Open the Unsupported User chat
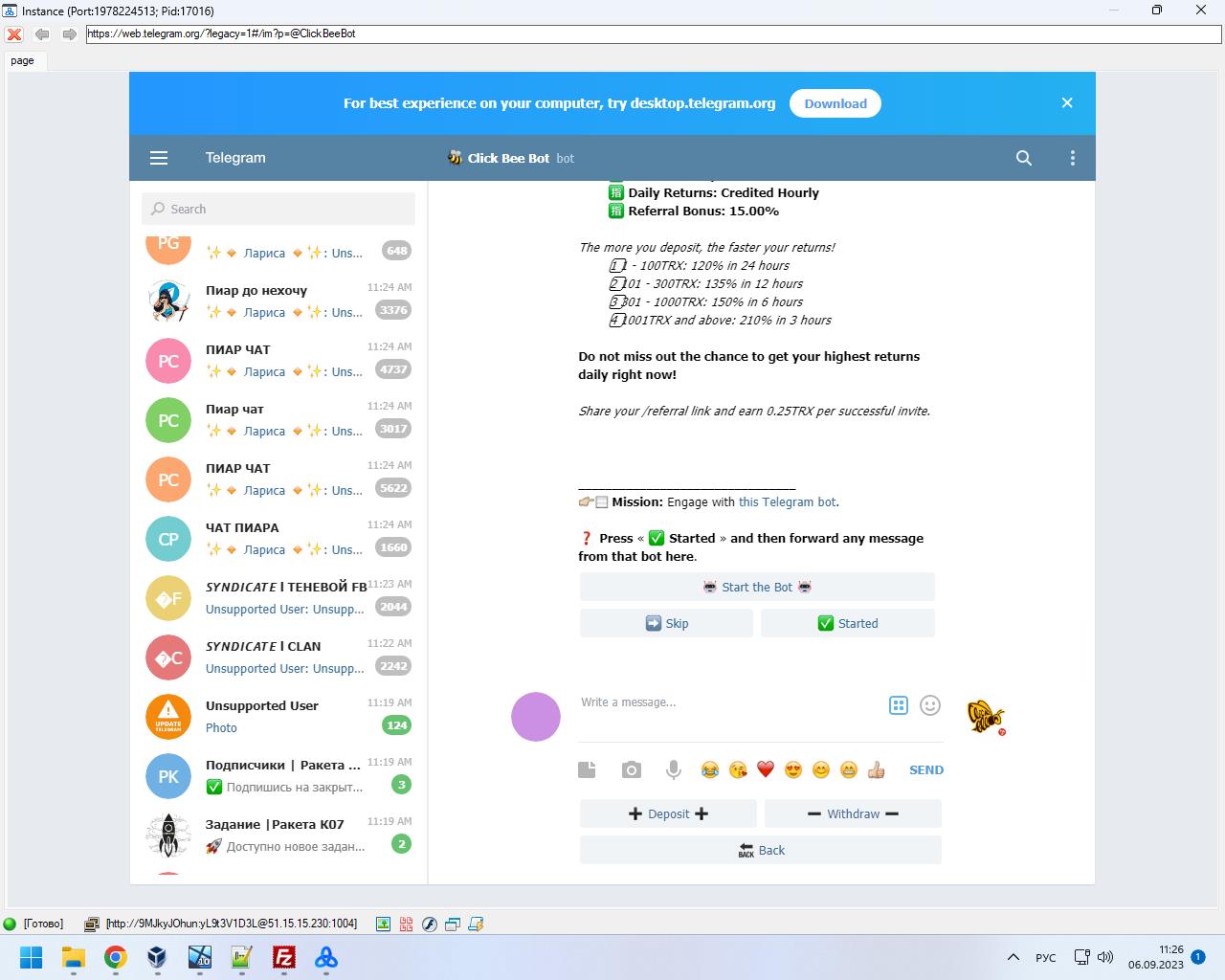This screenshot has height=980, width=1225. coord(278,717)
